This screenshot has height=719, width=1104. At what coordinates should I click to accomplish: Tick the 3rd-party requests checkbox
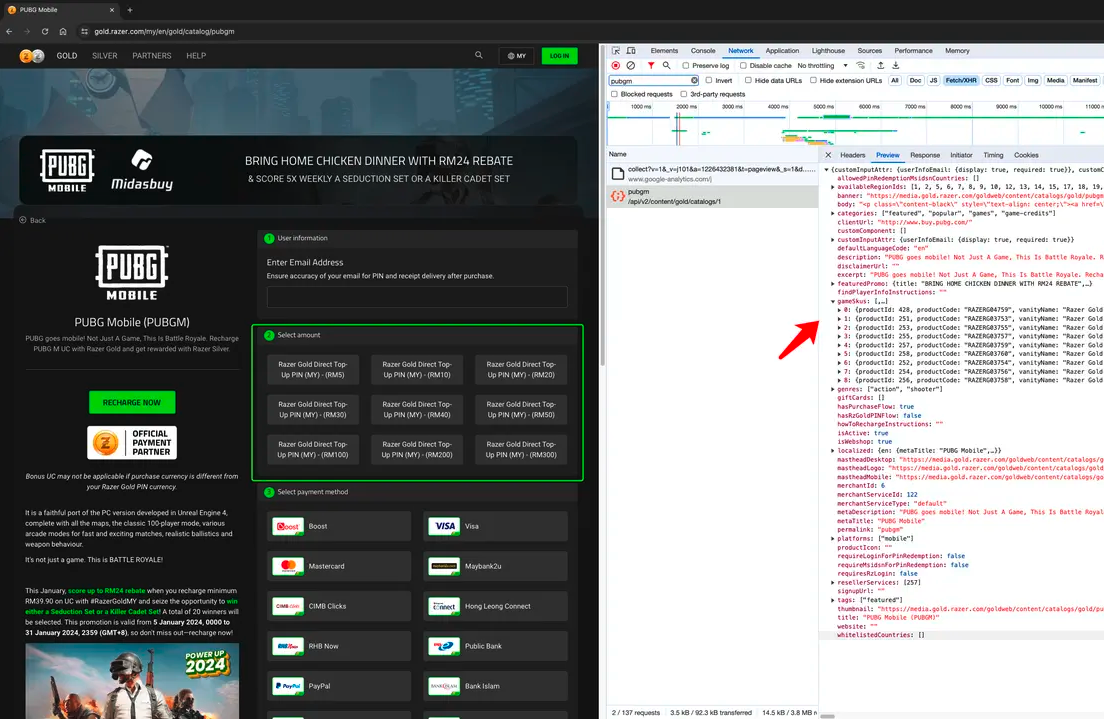point(684,94)
